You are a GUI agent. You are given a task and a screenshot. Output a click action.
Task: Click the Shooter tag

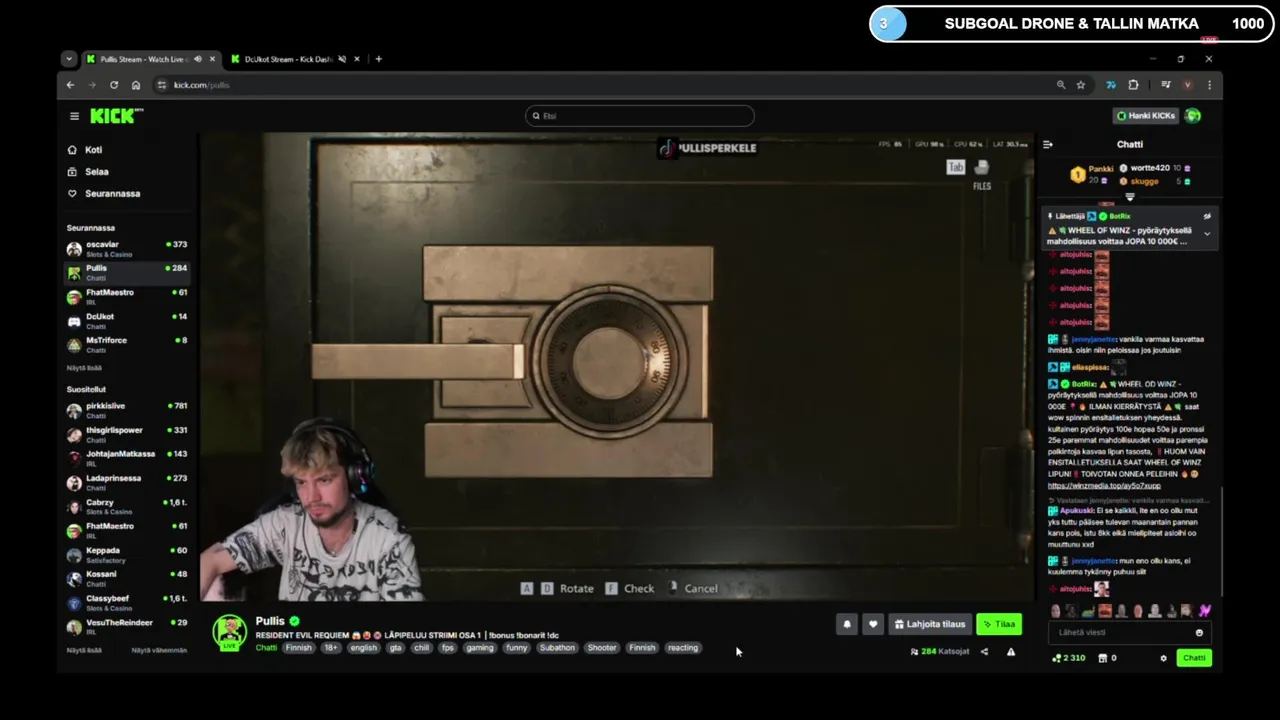point(602,648)
